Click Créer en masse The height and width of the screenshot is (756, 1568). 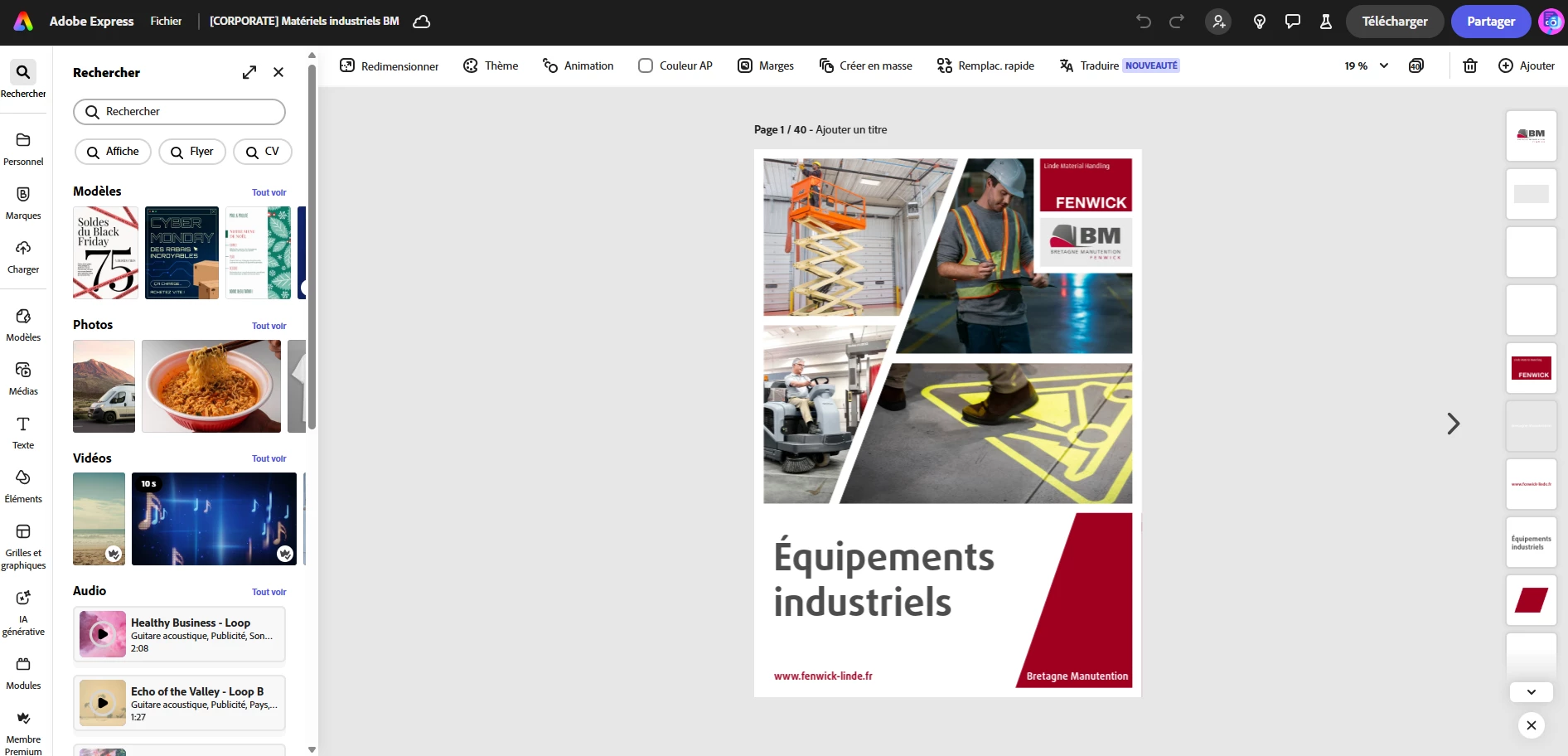(x=865, y=65)
